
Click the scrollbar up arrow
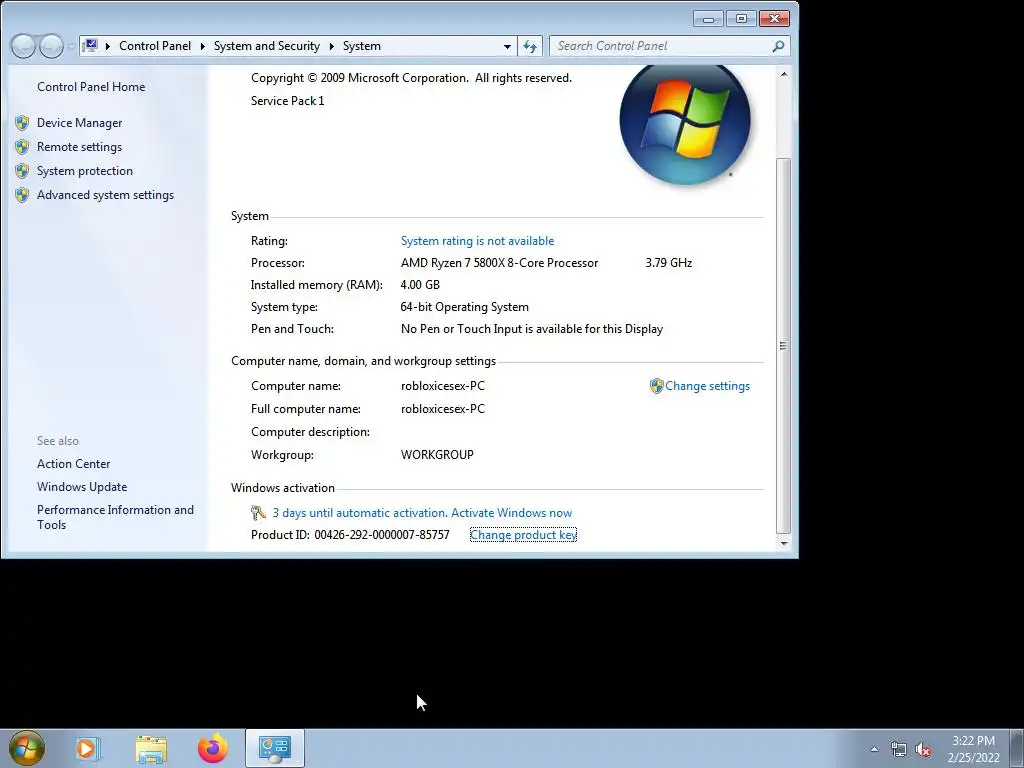click(x=784, y=74)
